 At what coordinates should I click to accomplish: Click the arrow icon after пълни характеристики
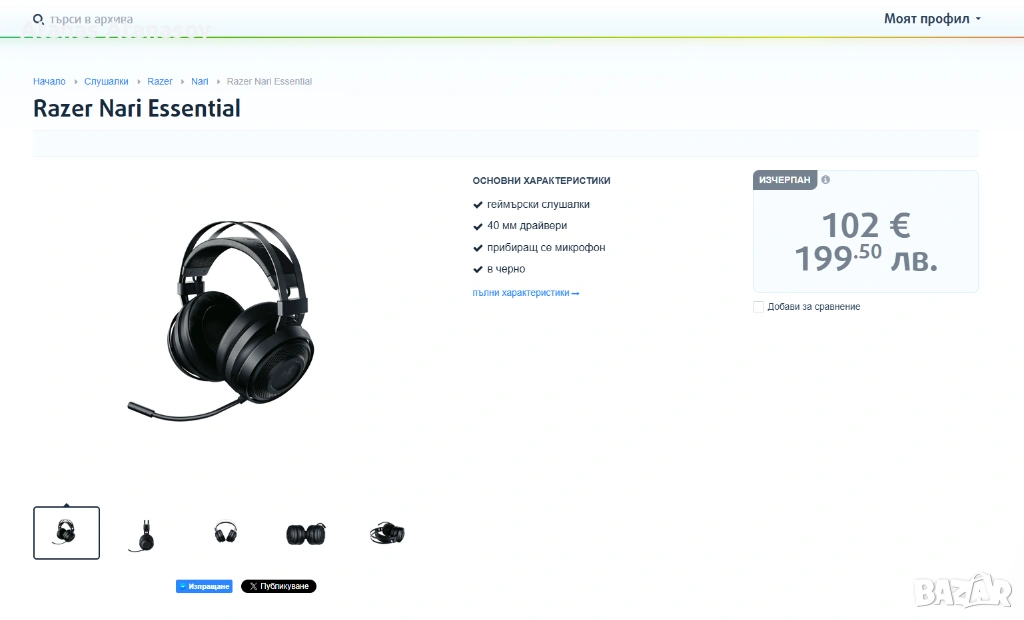(x=575, y=294)
